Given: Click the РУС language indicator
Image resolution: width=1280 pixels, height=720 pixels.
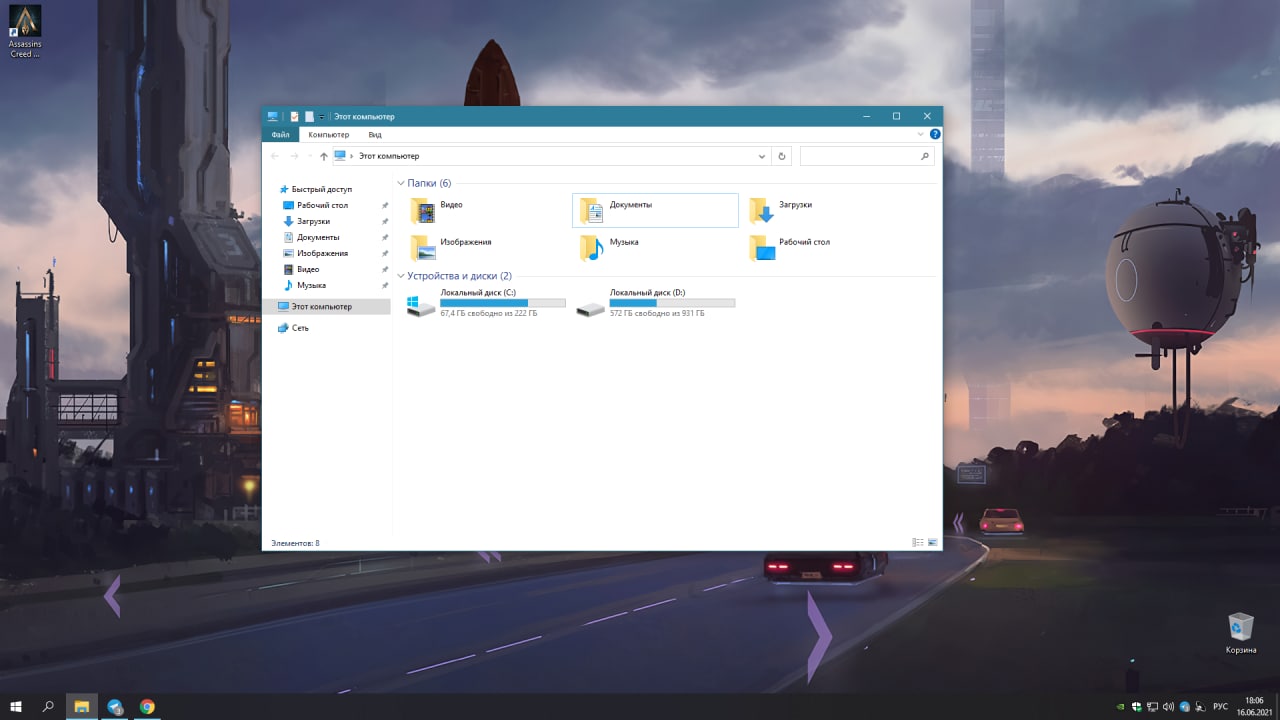Looking at the screenshot, I should (1220, 706).
